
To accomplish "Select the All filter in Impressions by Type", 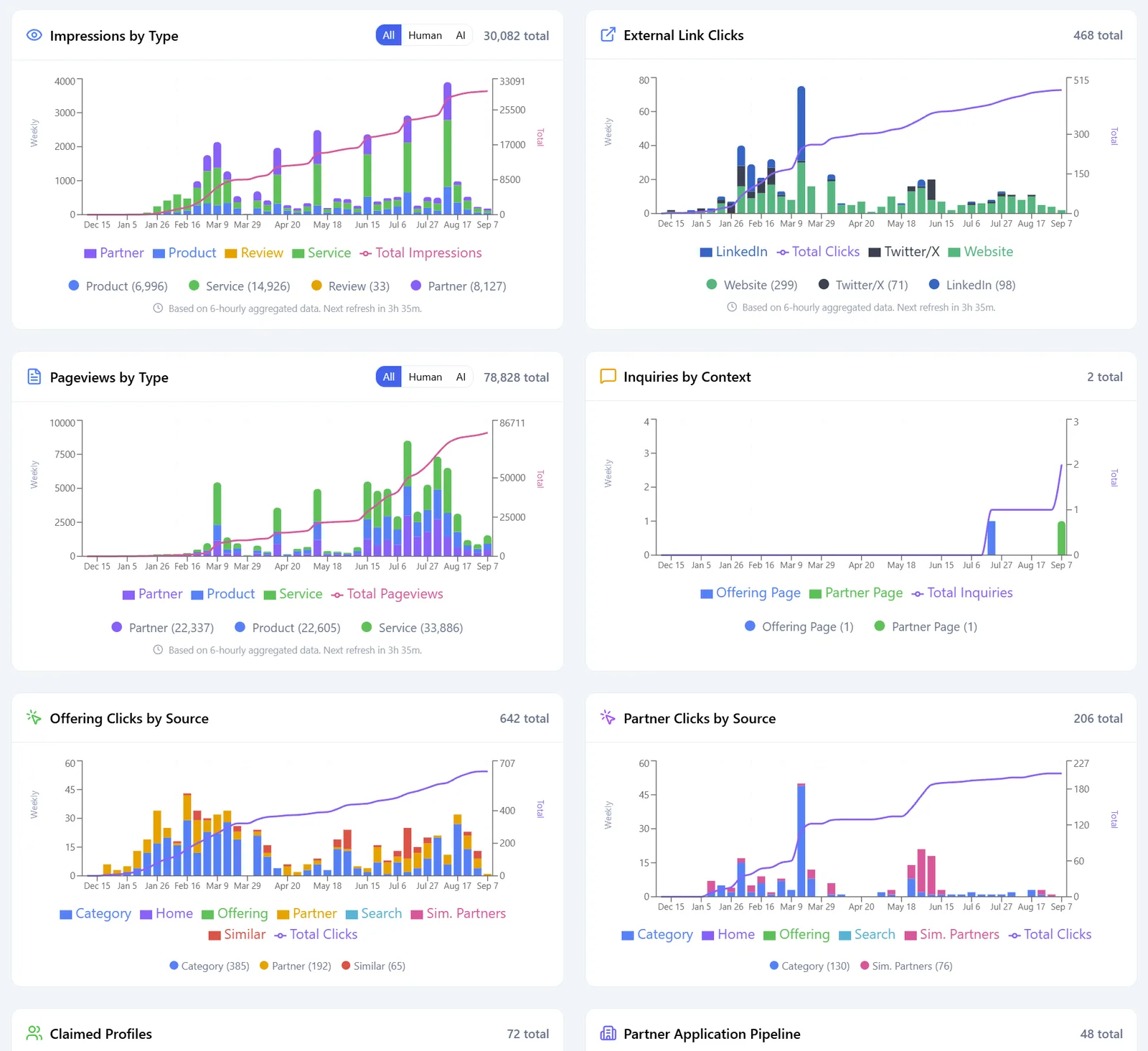I will pyautogui.click(x=388, y=35).
